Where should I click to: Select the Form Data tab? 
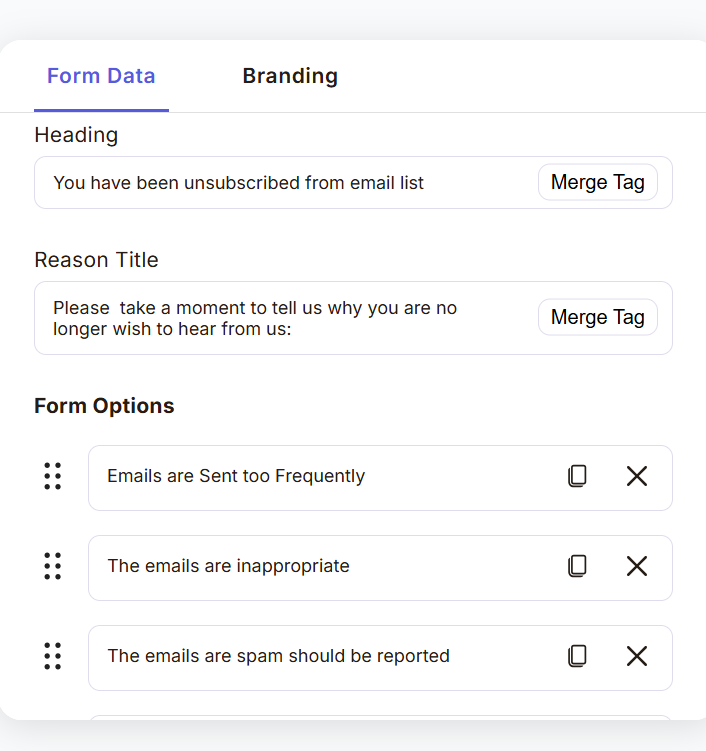pyautogui.click(x=101, y=76)
